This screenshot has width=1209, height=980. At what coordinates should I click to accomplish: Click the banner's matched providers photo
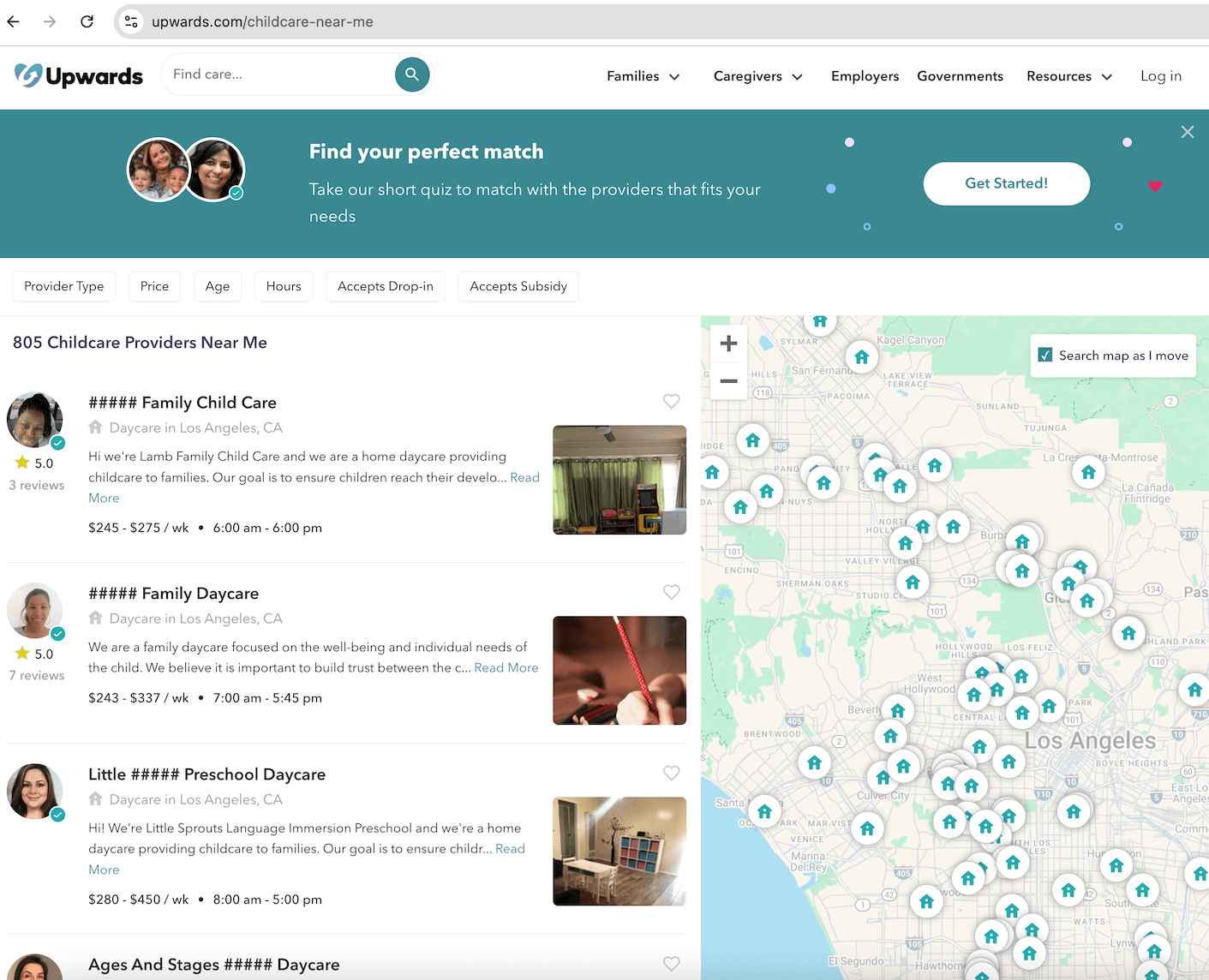186,170
